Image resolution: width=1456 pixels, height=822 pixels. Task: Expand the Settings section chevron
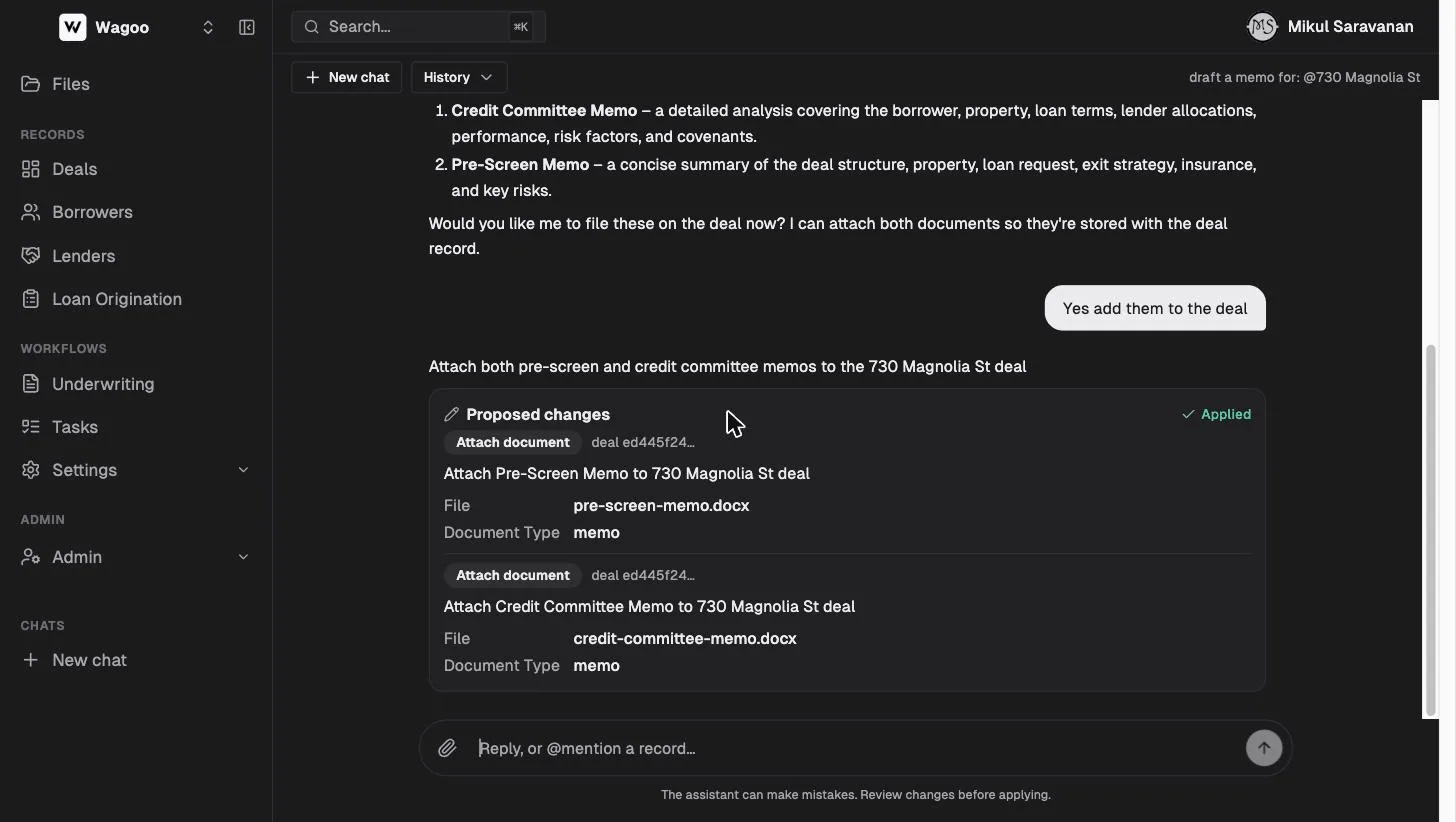(243, 470)
